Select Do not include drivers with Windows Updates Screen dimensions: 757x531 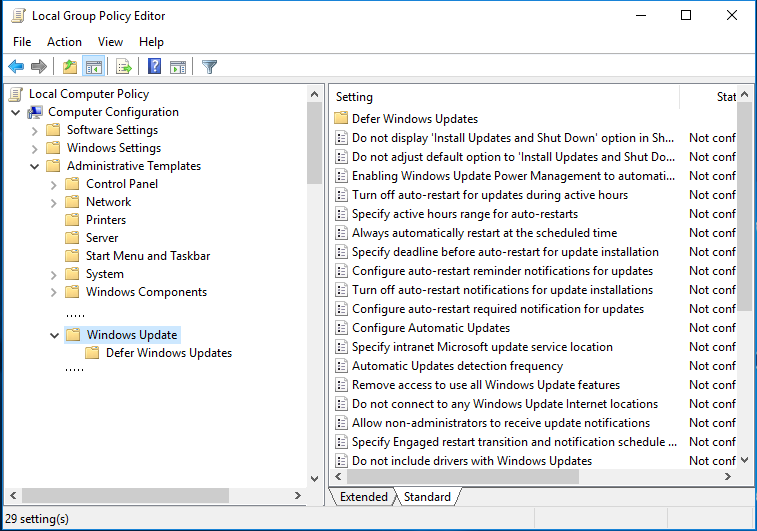[x=471, y=461]
